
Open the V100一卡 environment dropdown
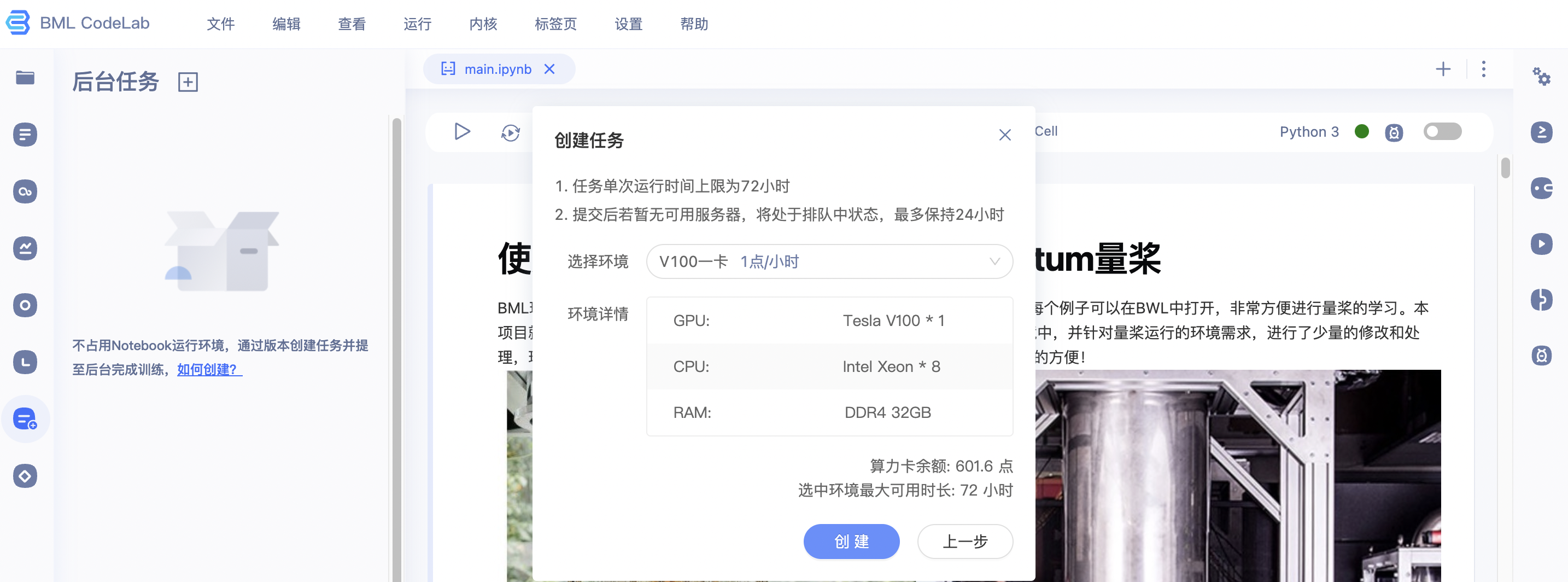[x=830, y=262]
